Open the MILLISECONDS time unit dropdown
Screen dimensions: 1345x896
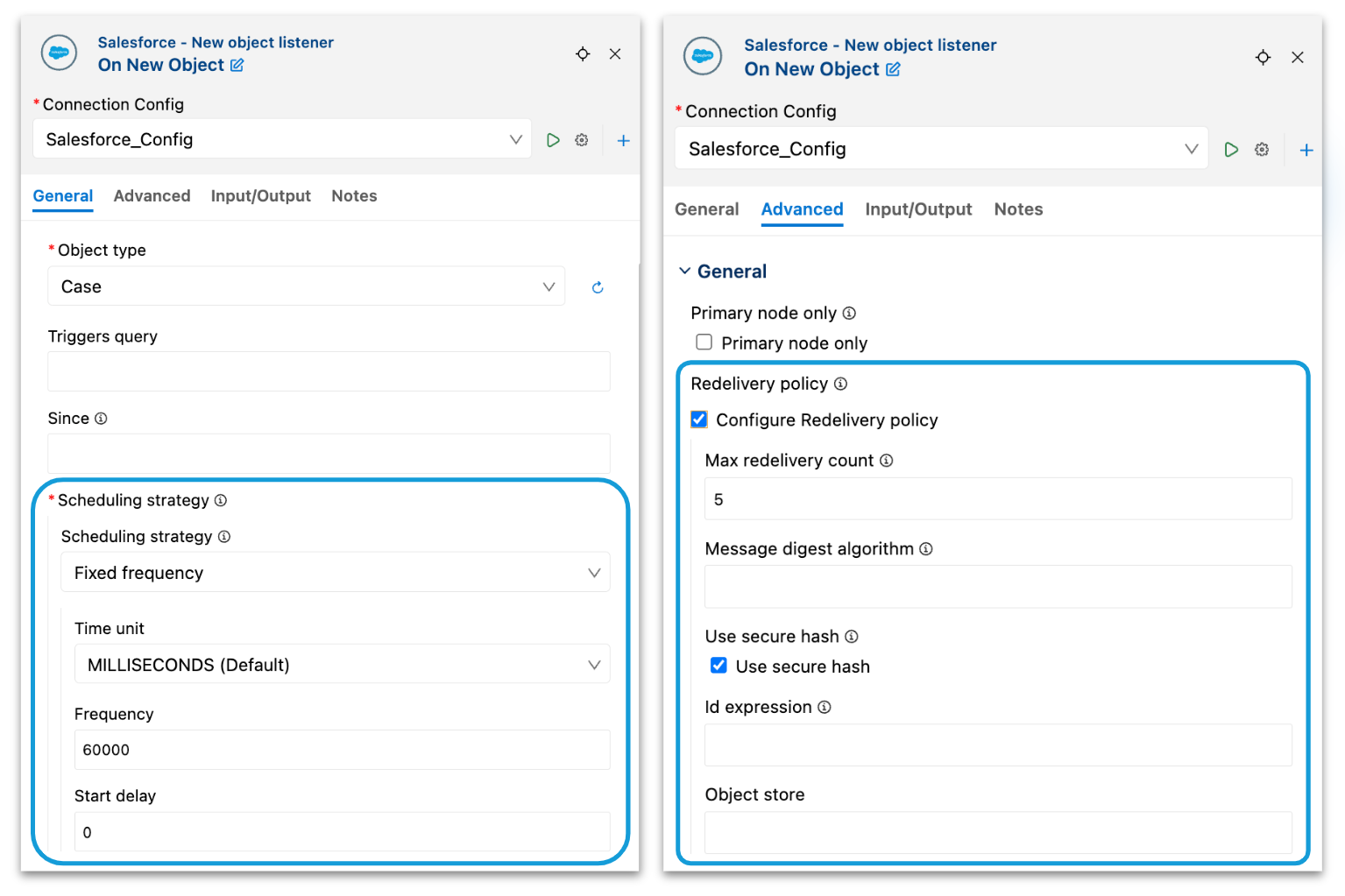(x=343, y=665)
